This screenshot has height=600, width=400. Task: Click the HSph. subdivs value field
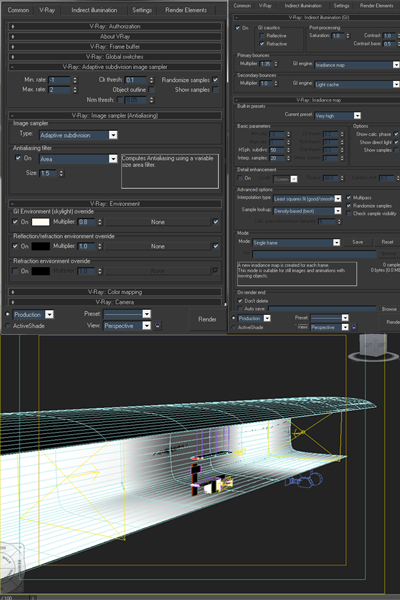(277, 150)
